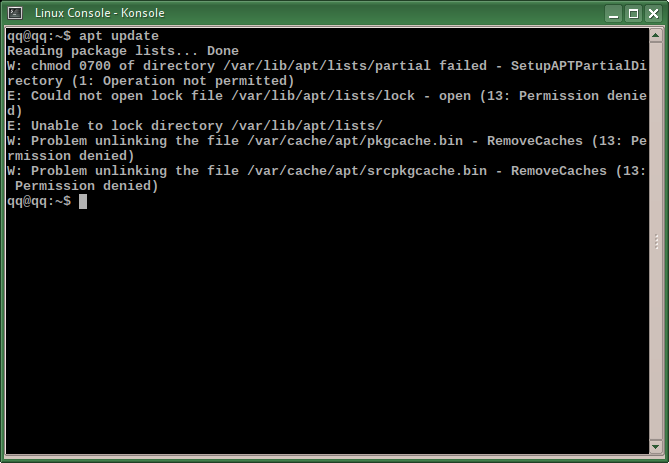
Task: Click the typed 'apt update' command
Action: (x=119, y=36)
